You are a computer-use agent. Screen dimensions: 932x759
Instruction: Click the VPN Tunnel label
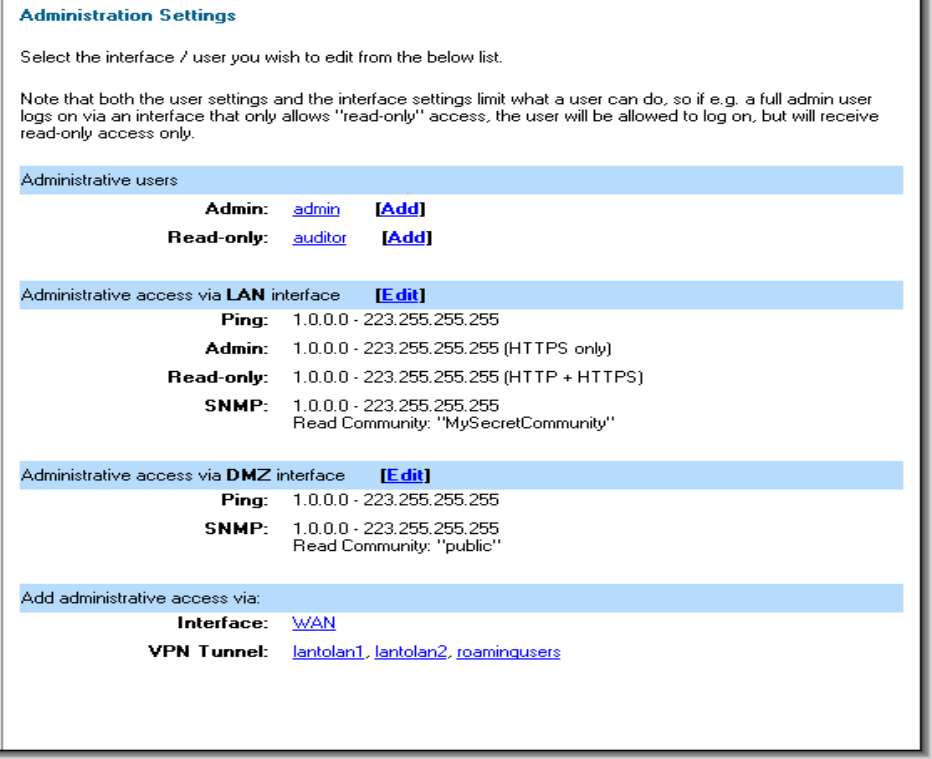[x=208, y=652]
